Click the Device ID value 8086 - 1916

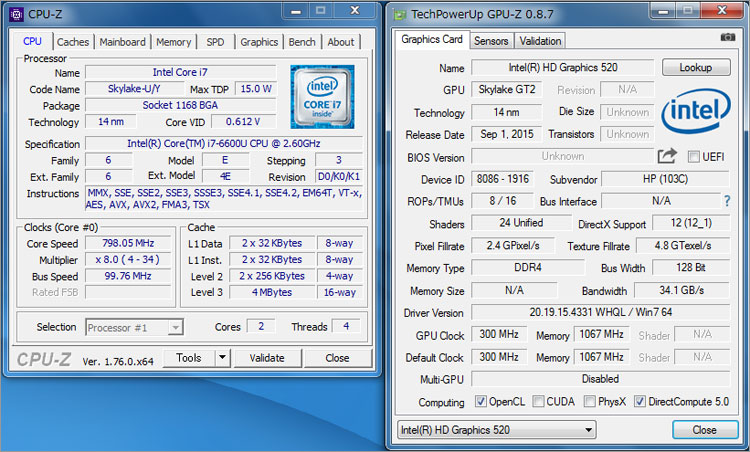click(502, 179)
